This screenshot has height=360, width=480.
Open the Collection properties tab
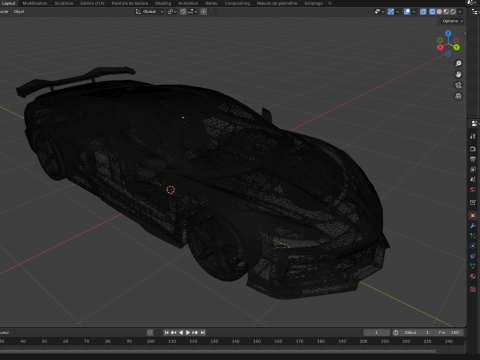(x=473, y=202)
